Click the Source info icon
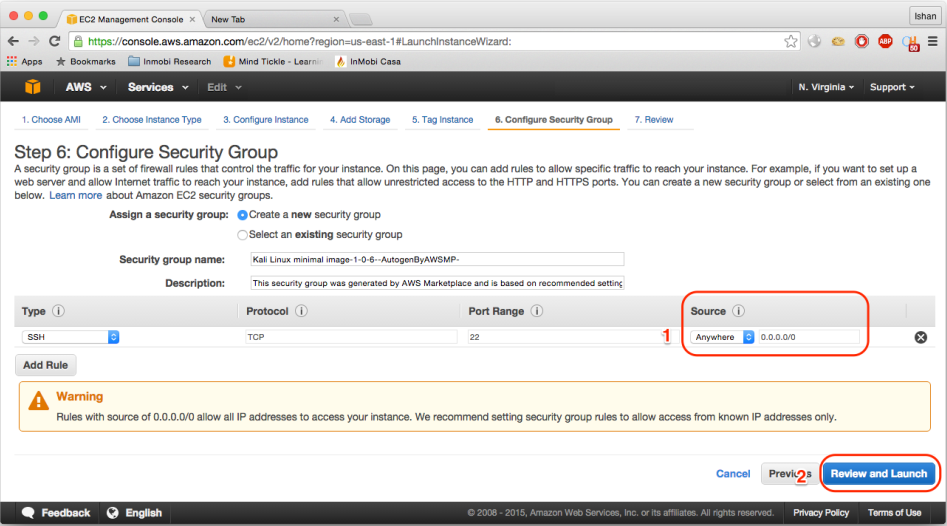Screen dimensions: 947x526 [738, 311]
